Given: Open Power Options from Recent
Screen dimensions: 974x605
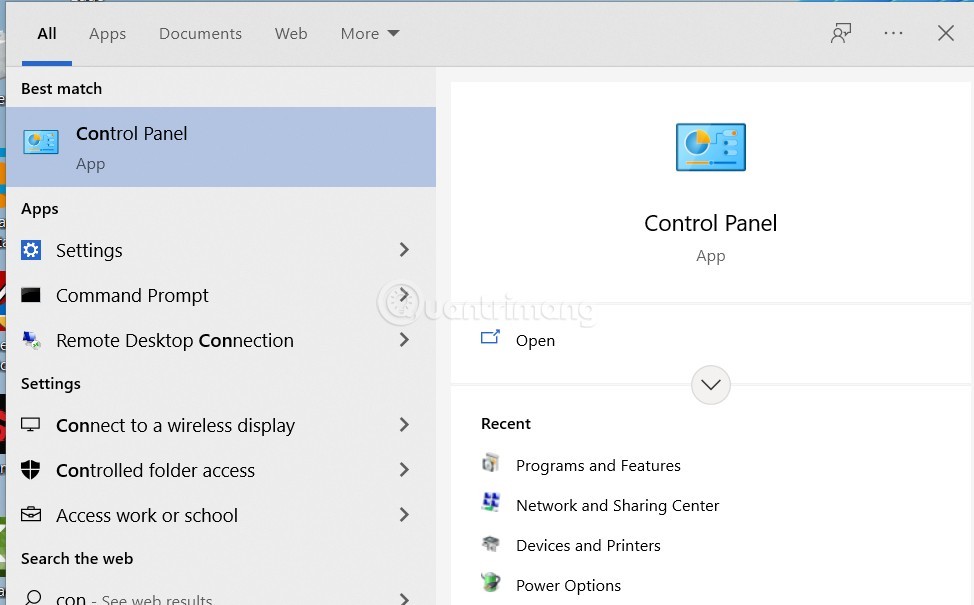Looking at the screenshot, I should click(568, 586).
